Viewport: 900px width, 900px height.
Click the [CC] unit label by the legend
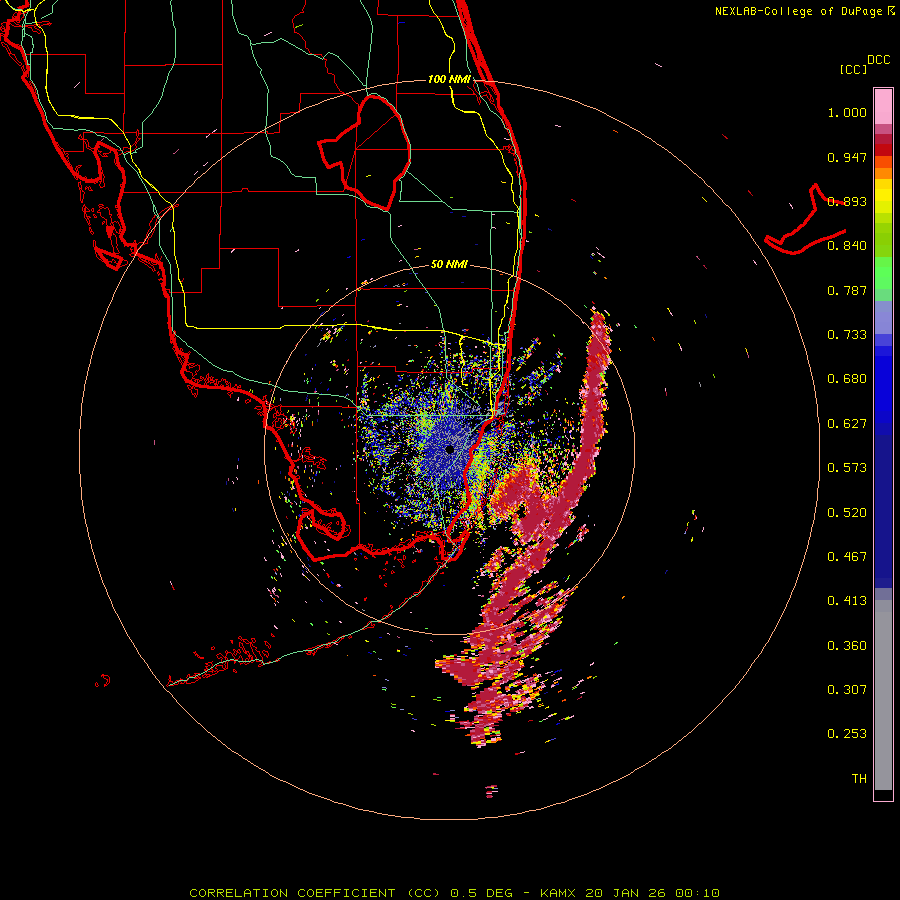853,69
